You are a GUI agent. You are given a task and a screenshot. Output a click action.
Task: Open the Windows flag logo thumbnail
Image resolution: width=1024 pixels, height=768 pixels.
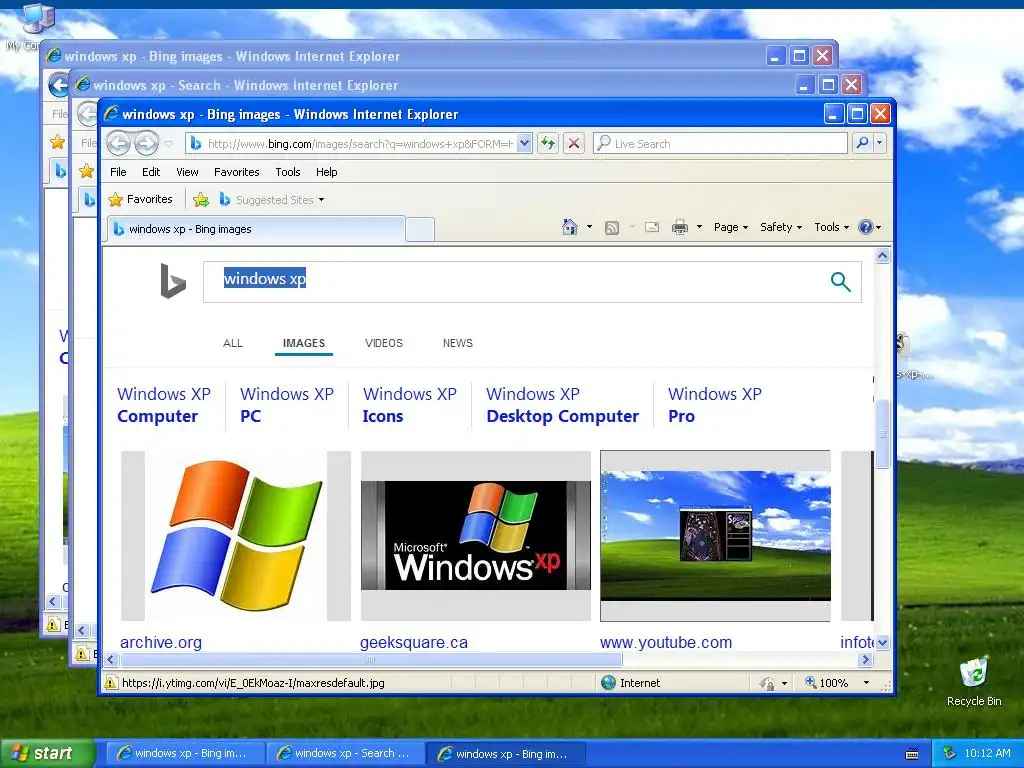point(236,536)
